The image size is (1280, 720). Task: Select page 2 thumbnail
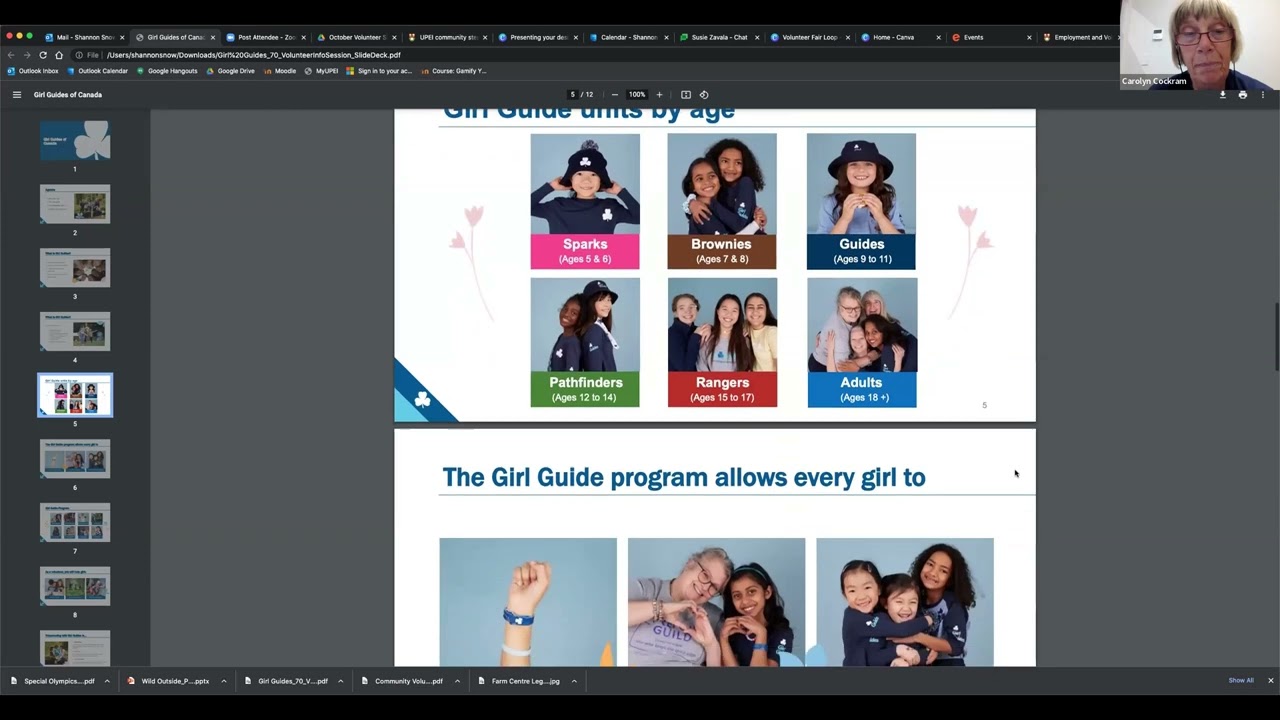point(75,205)
